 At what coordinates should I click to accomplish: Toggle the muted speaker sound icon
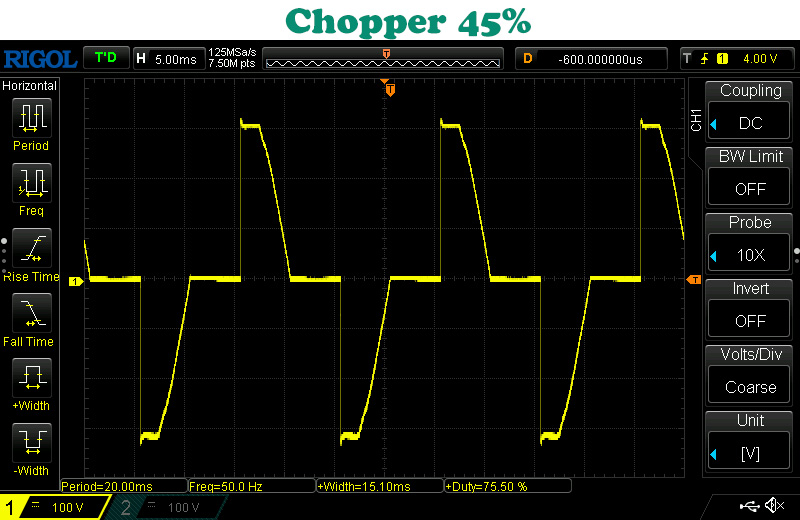click(774, 506)
